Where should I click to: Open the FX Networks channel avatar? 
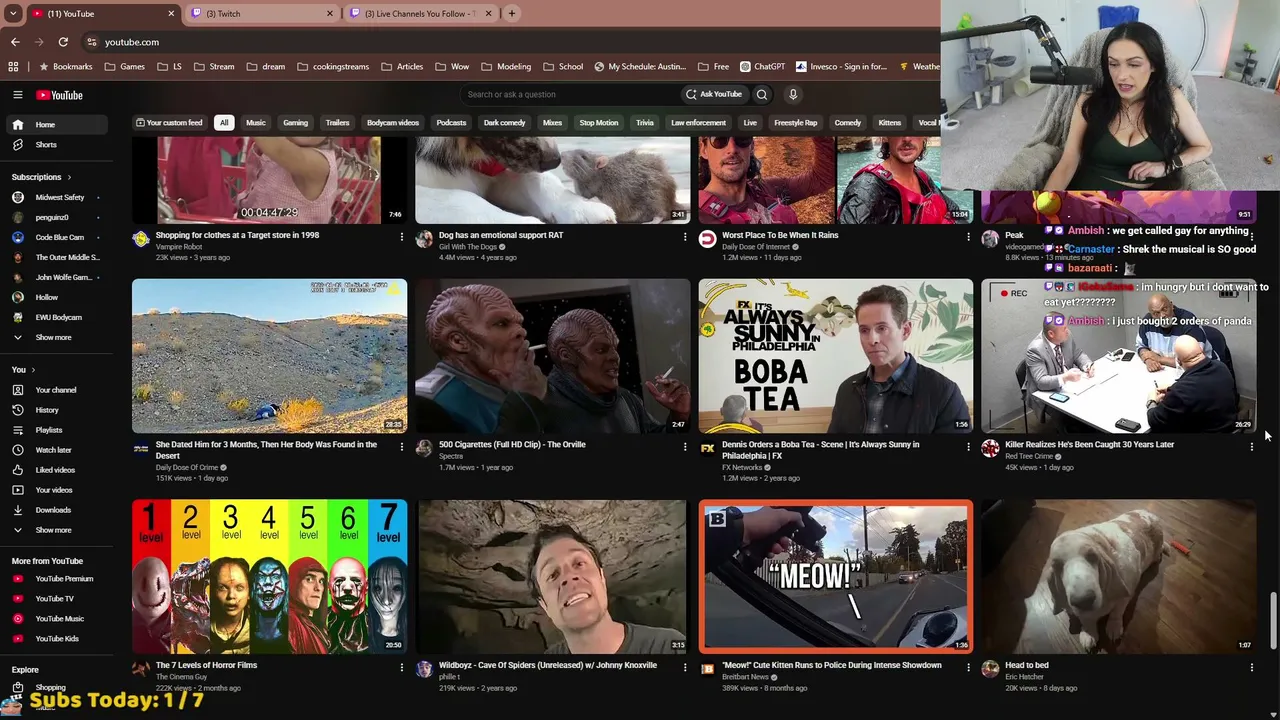point(707,448)
